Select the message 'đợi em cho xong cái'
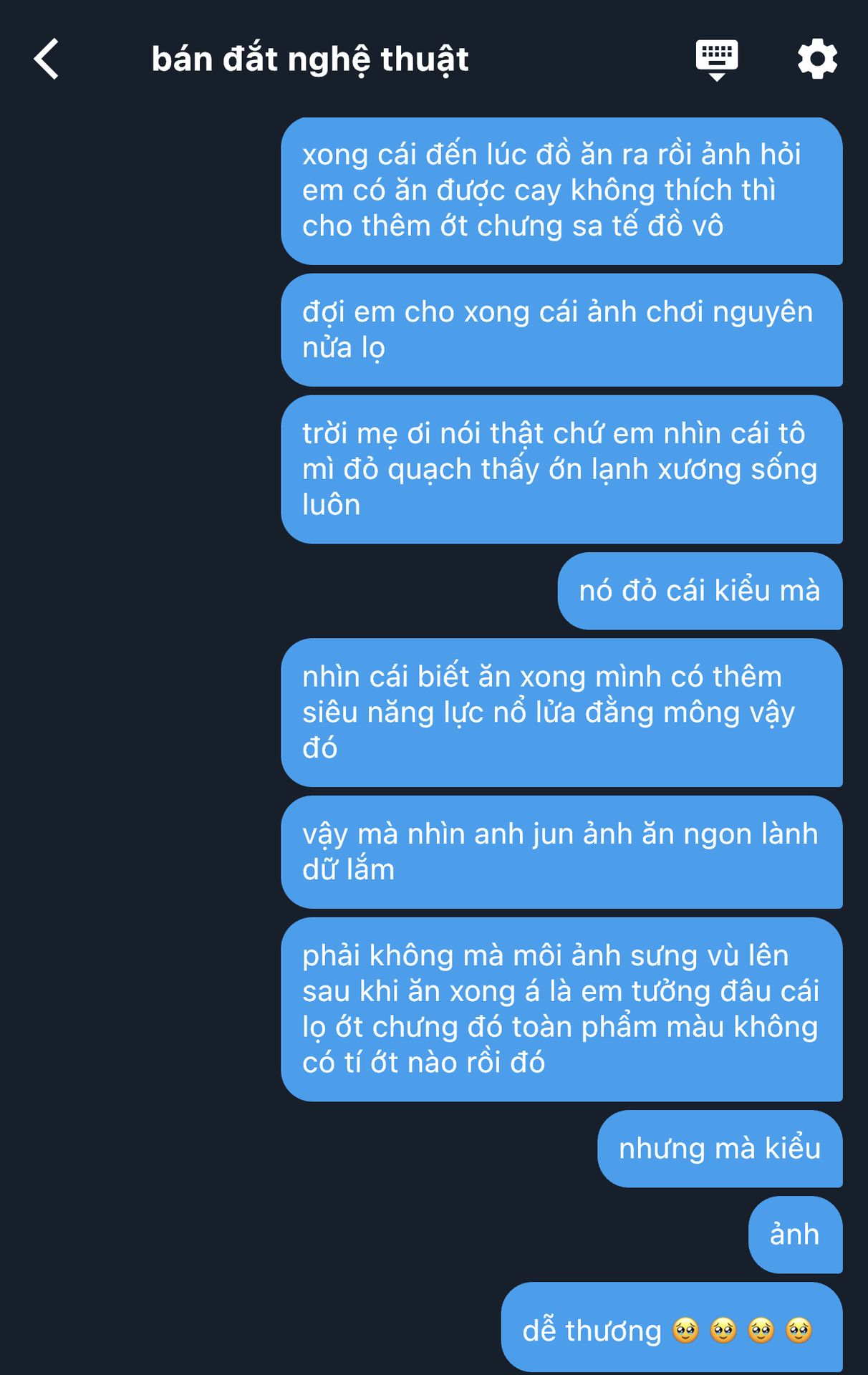868x1375 pixels. 561,329
